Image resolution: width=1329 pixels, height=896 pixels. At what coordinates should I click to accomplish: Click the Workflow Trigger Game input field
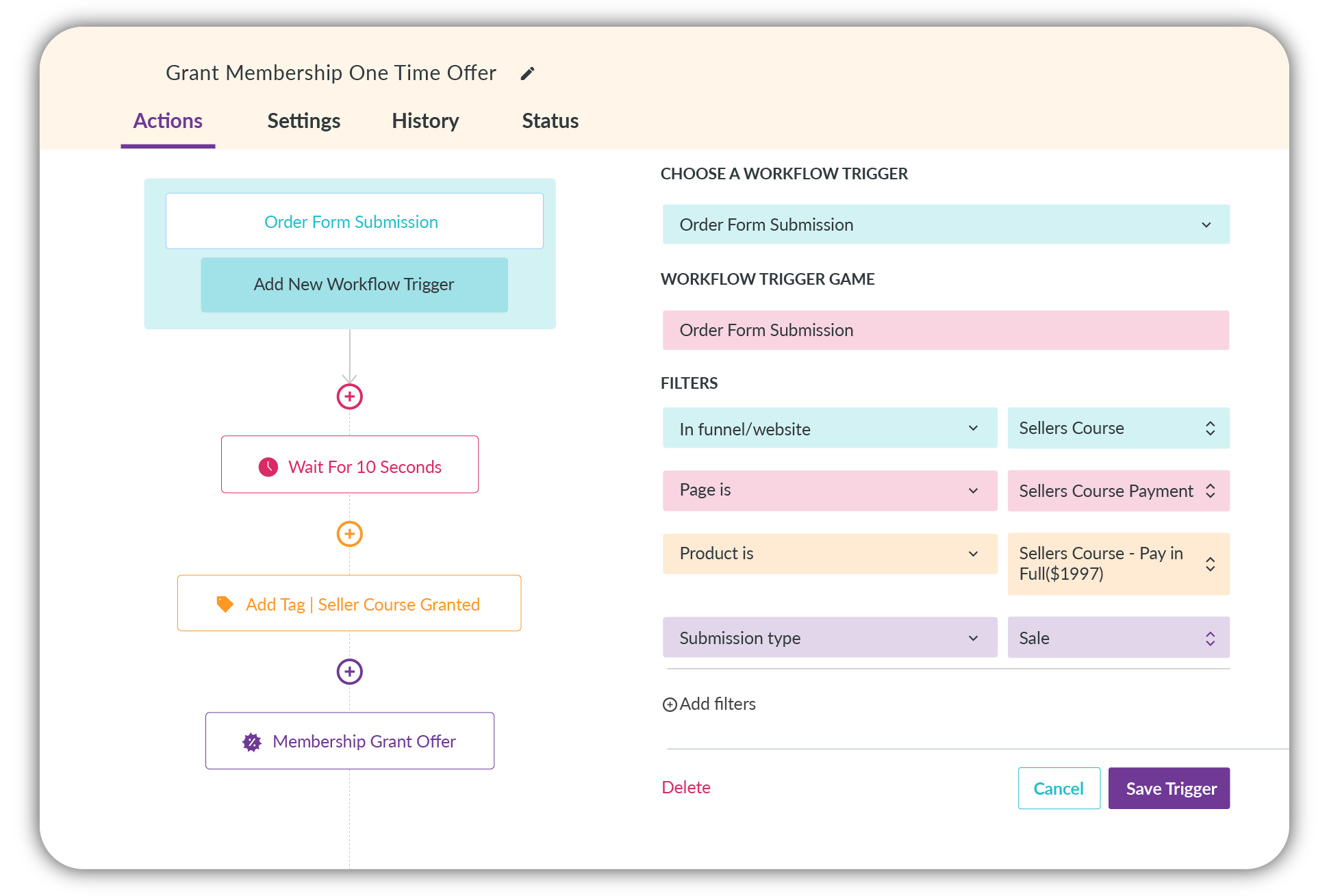[945, 330]
